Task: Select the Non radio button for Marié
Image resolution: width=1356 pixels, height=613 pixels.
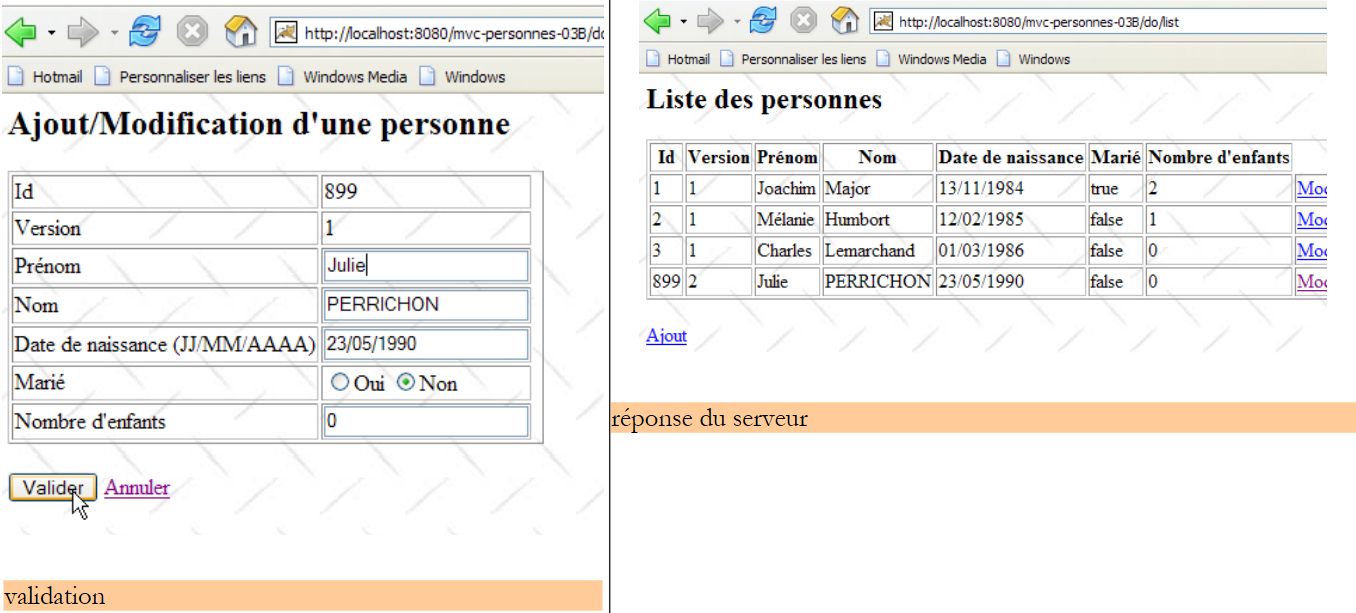Action: click(x=406, y=383)
